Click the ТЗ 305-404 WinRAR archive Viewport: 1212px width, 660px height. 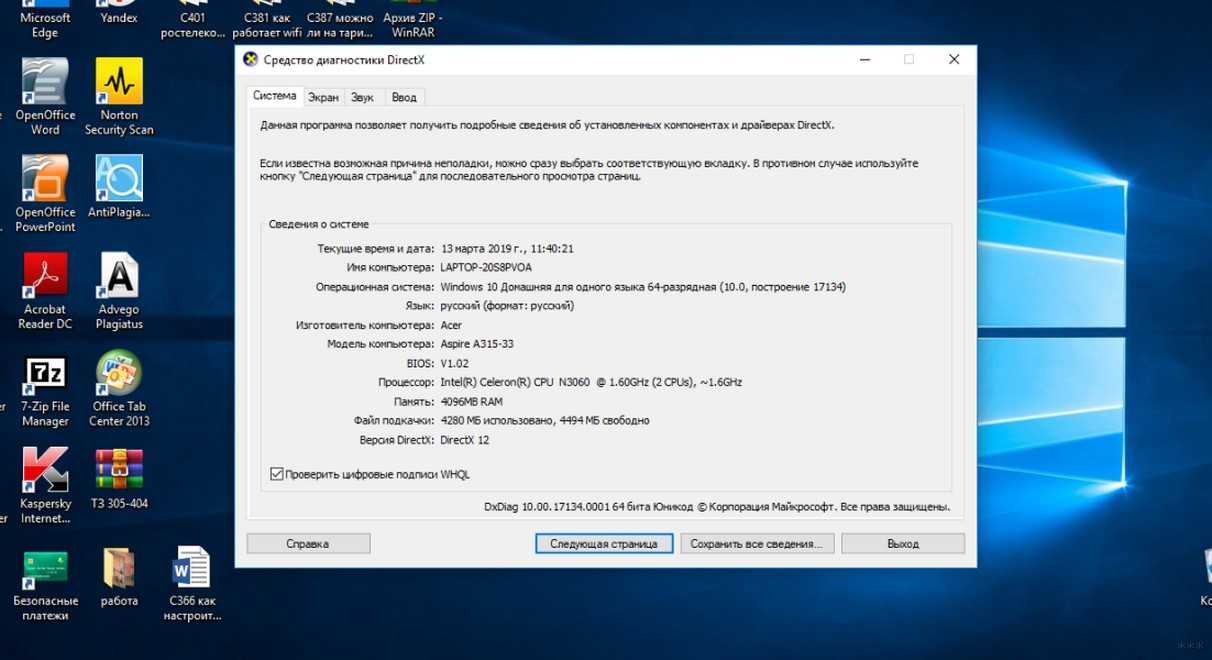click(119, 472)
